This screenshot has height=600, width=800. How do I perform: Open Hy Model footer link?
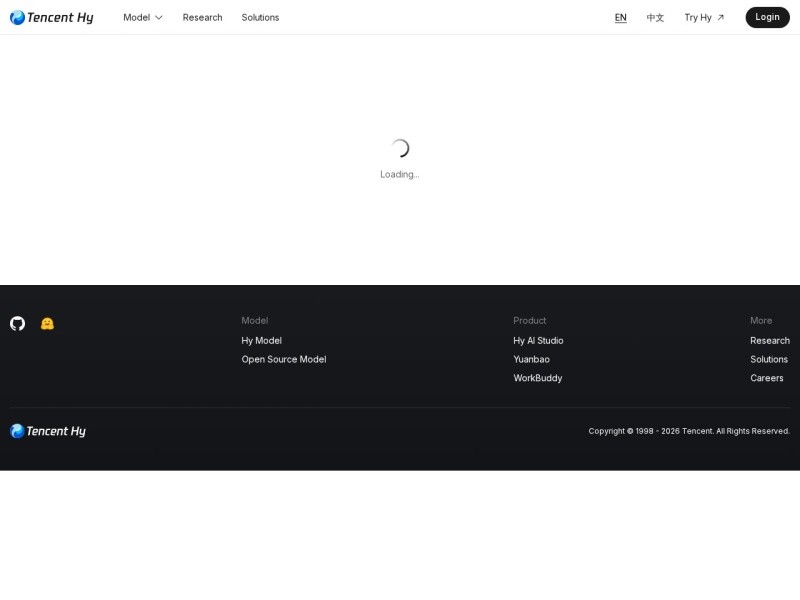[262, 340]
